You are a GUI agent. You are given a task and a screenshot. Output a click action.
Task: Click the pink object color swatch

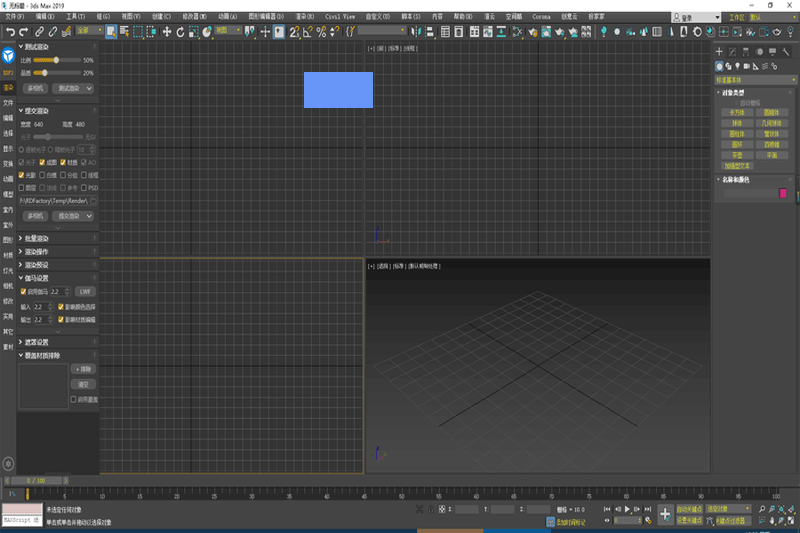click(783, 193)
